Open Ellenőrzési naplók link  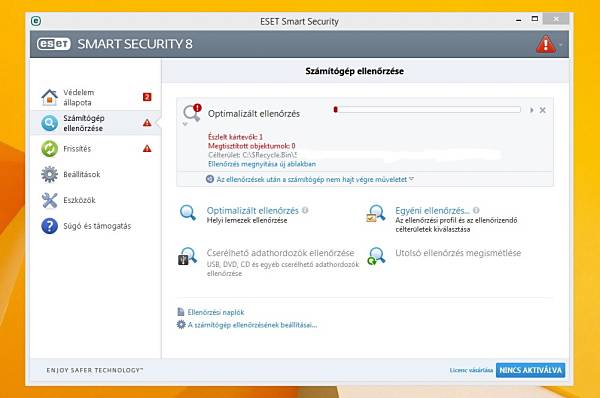click(x=216, y=312)
